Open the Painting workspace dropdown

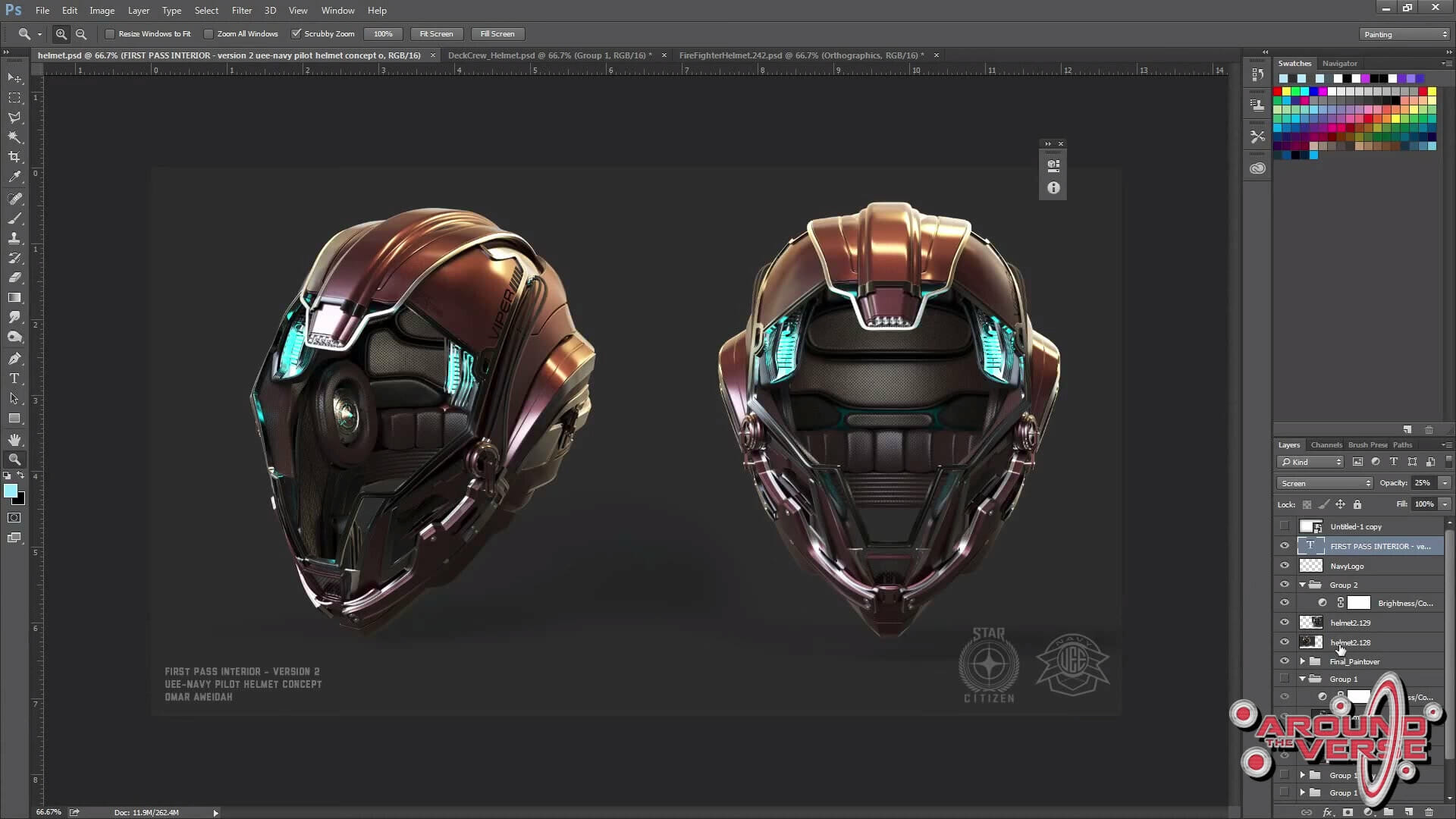tap(1404, 34)
